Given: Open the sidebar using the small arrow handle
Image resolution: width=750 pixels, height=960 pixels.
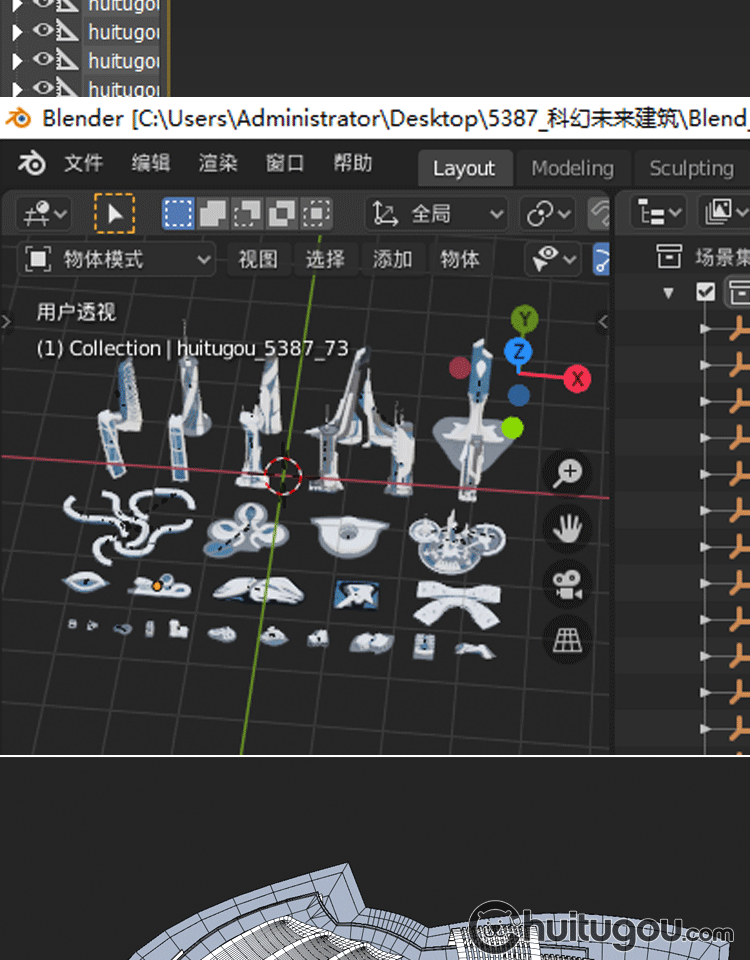Looking at the screenshot, I should (x=603, y=321).
